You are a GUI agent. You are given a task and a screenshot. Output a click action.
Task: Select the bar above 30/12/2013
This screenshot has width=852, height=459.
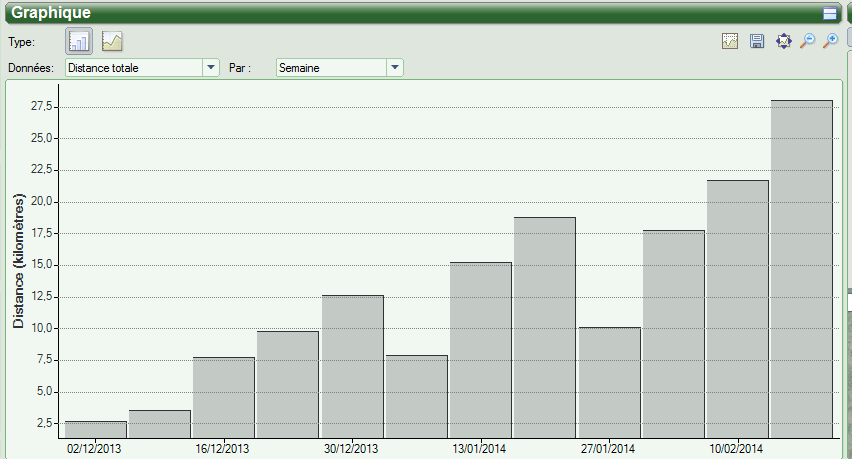tap(353, 367)
